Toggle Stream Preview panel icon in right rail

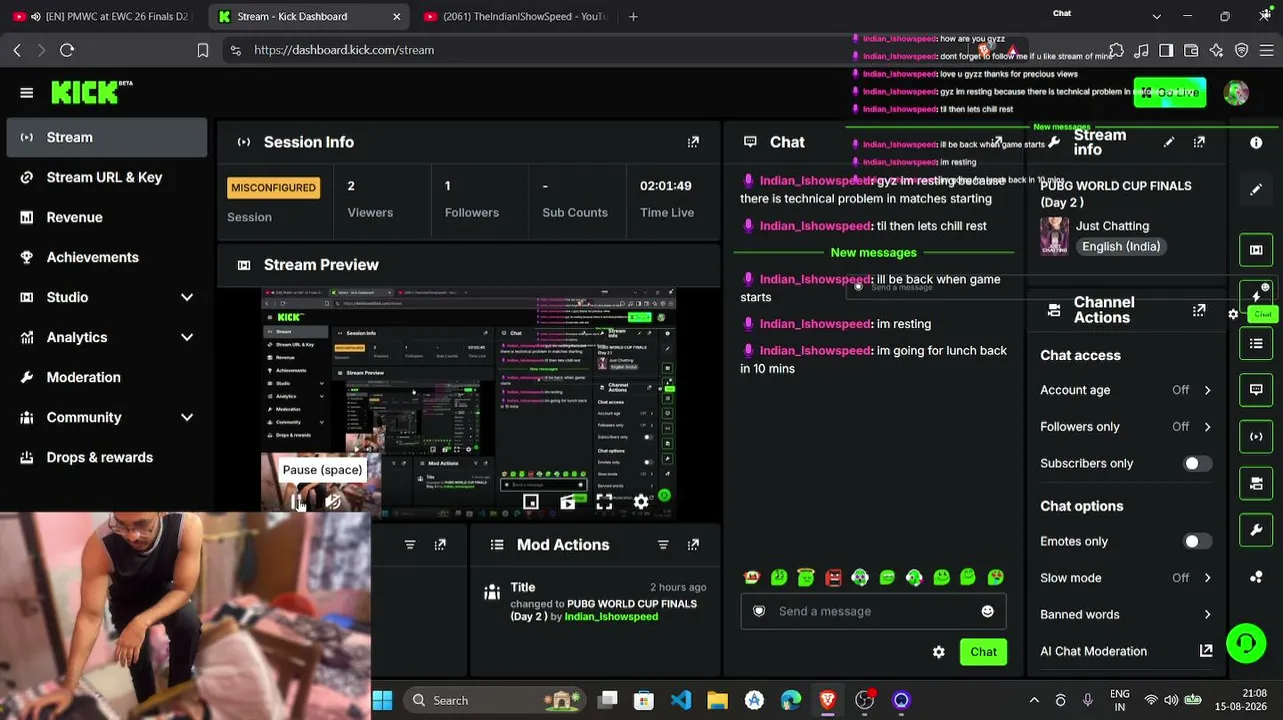pos(1256,250)
